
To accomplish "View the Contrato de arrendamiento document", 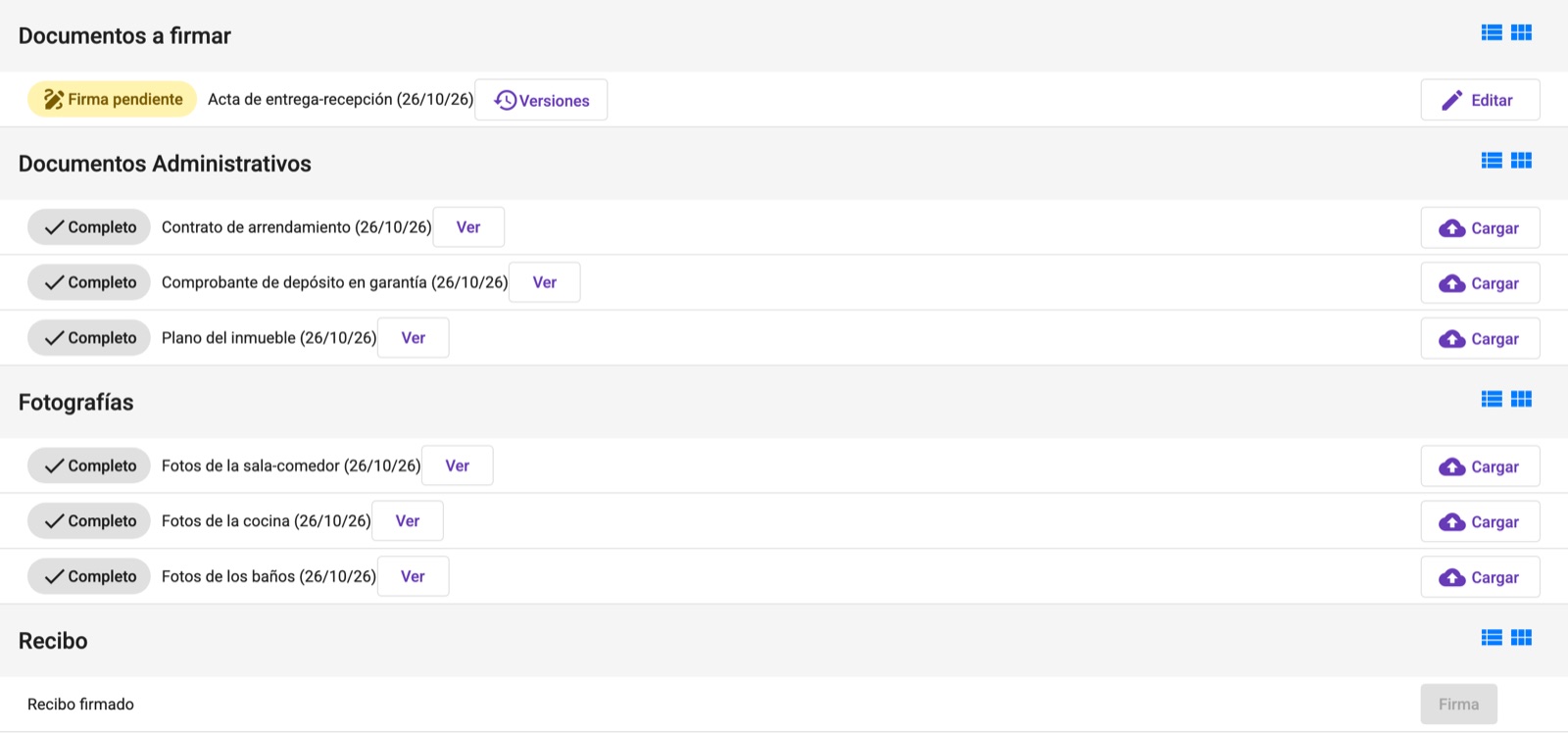I will pyautogui.click(x=468, y=227).
